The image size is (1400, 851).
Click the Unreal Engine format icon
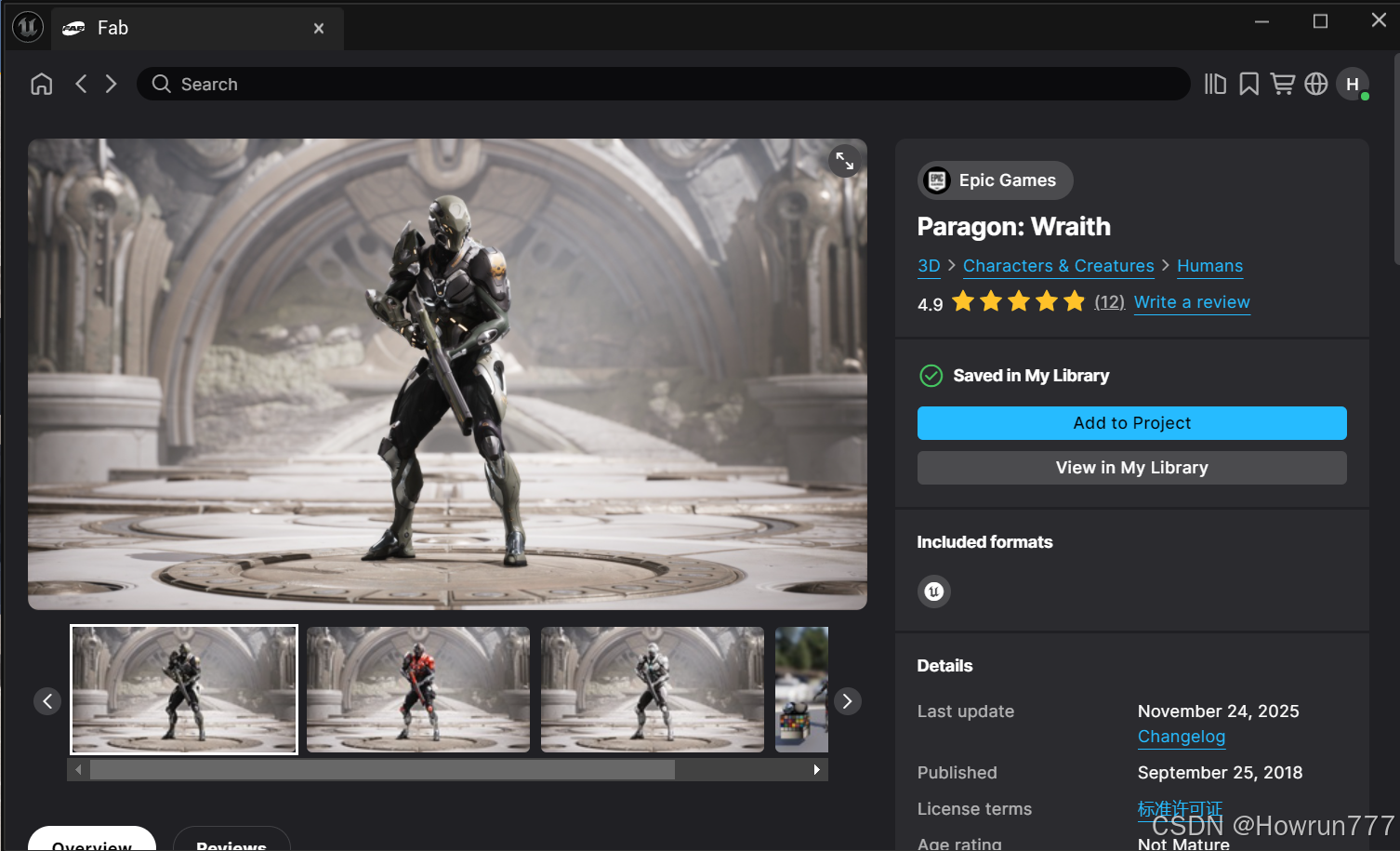pyautogui.click(x=934, y=592)
